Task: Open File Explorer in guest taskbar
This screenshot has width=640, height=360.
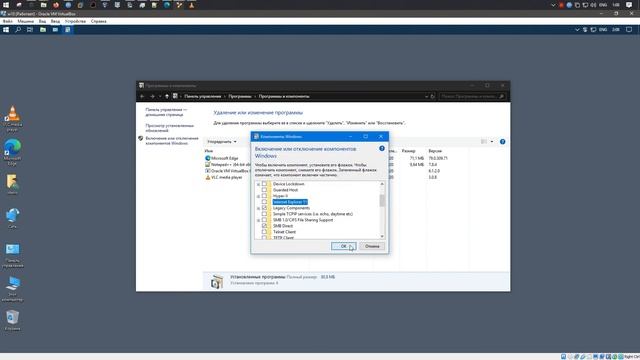Action: [43, 29]
